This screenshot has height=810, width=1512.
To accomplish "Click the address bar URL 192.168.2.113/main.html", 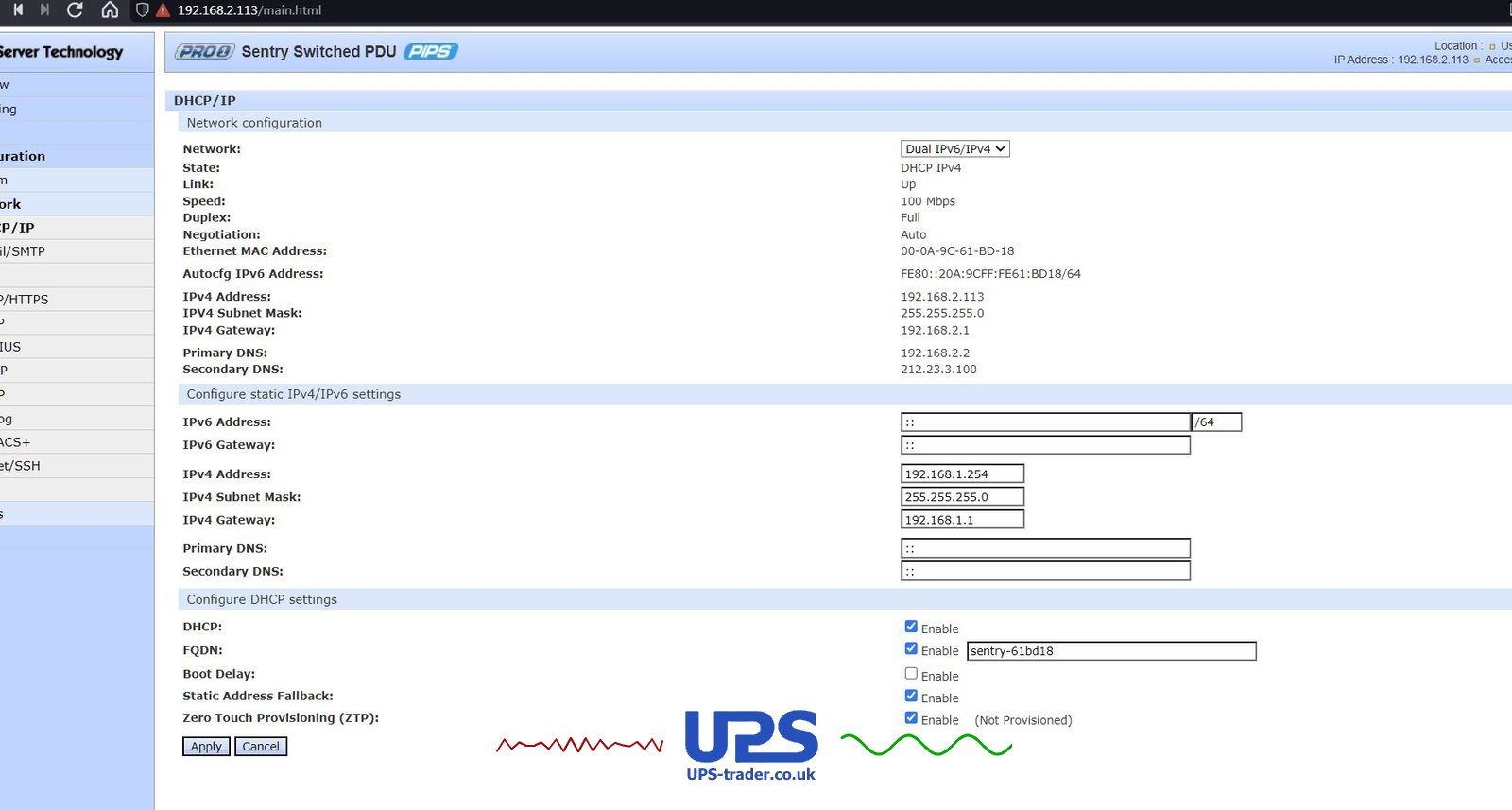I will tap(249, 10).
